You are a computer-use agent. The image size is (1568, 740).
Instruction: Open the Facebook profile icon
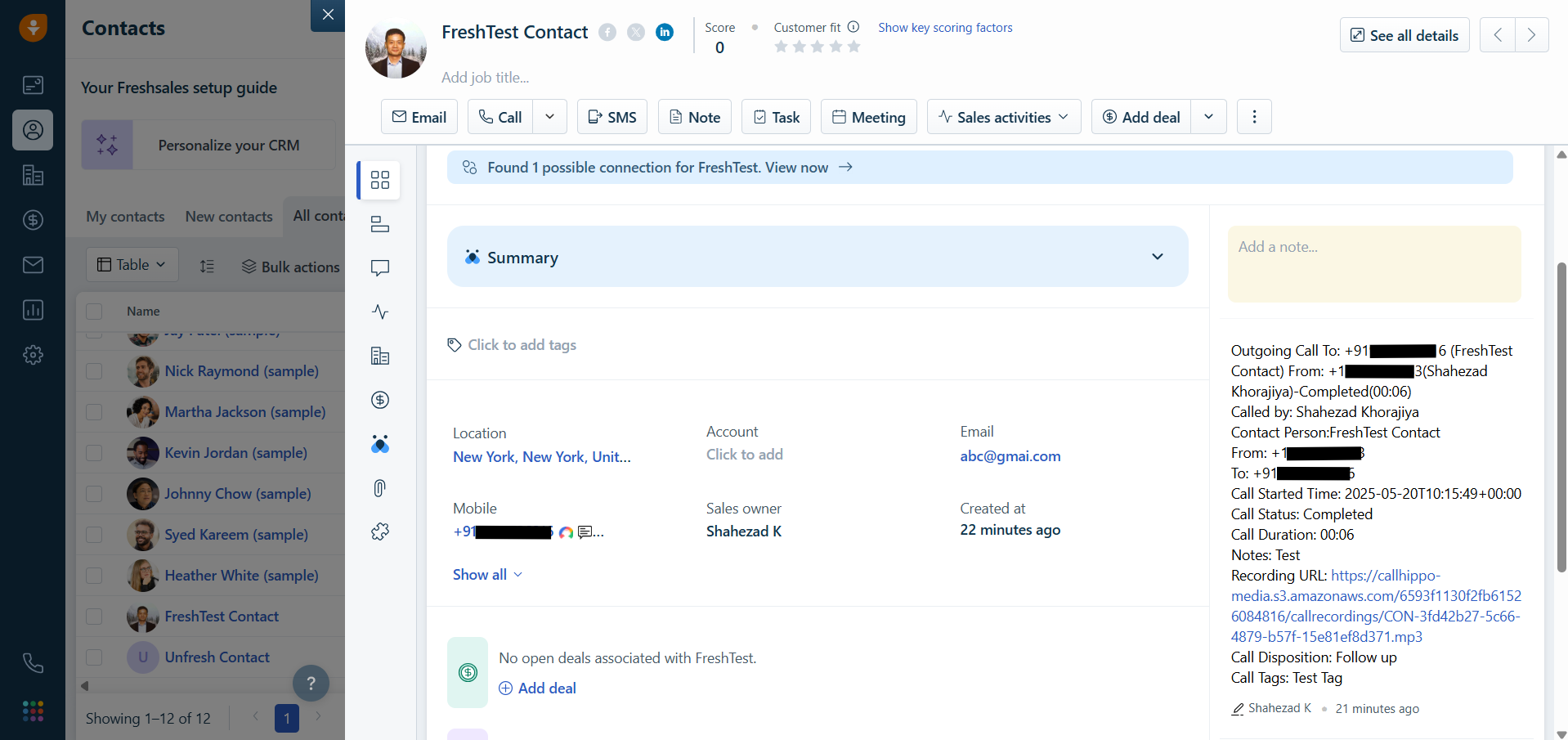pyautogui.click(x=607, y=32)
